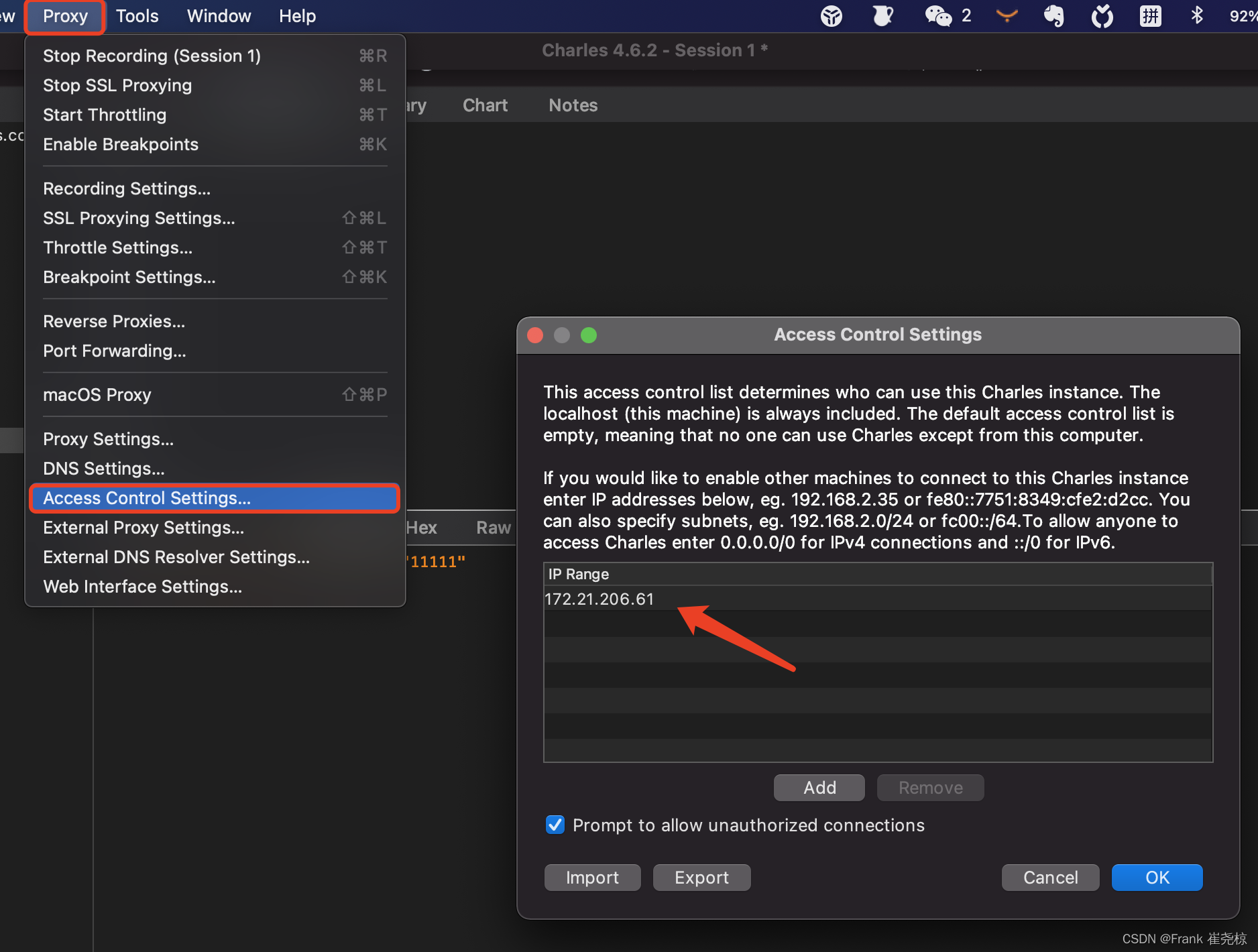Switch to the Raw tab
This screenshot has width=1258, height=952.
(x=494, y=528)
